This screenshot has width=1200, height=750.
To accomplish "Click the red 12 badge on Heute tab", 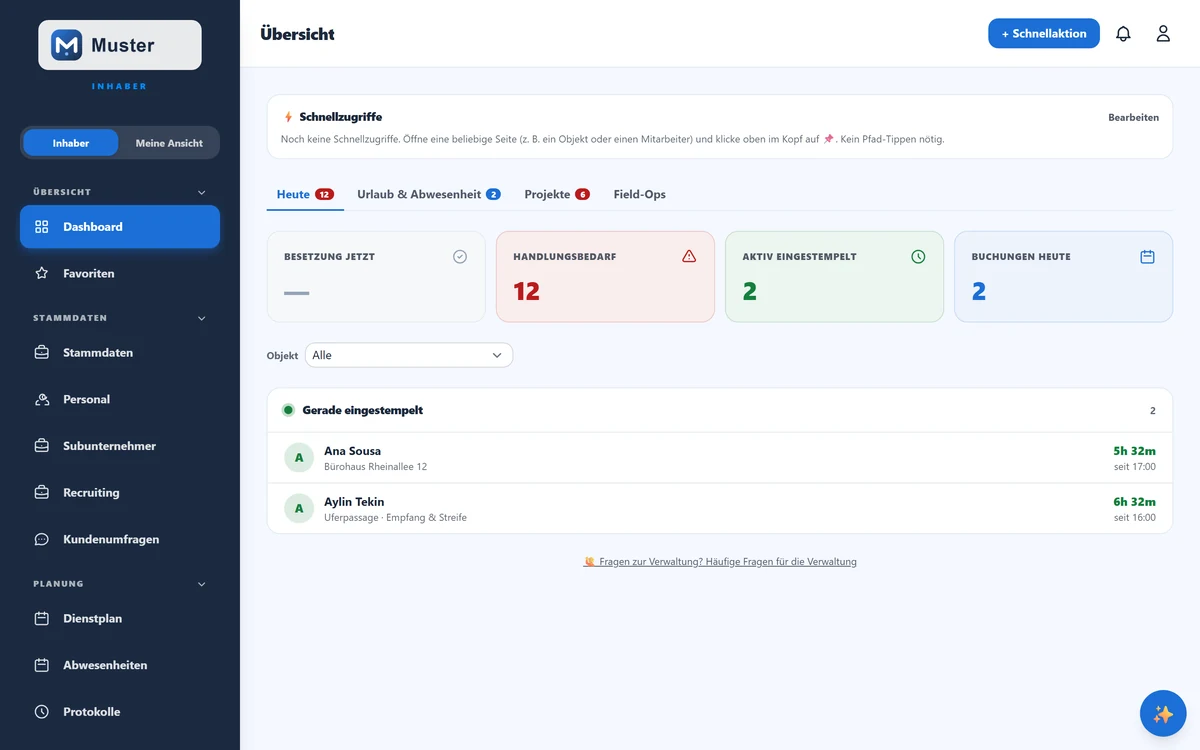I will pyautogui.click(x=324, y=194).
